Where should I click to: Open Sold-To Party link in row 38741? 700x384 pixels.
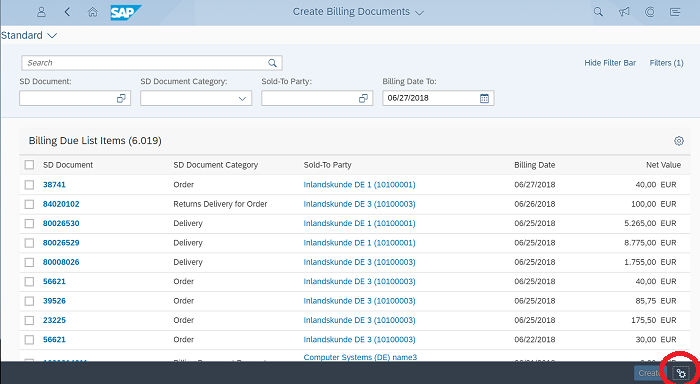pyautogui.click(x=359, y=184)
